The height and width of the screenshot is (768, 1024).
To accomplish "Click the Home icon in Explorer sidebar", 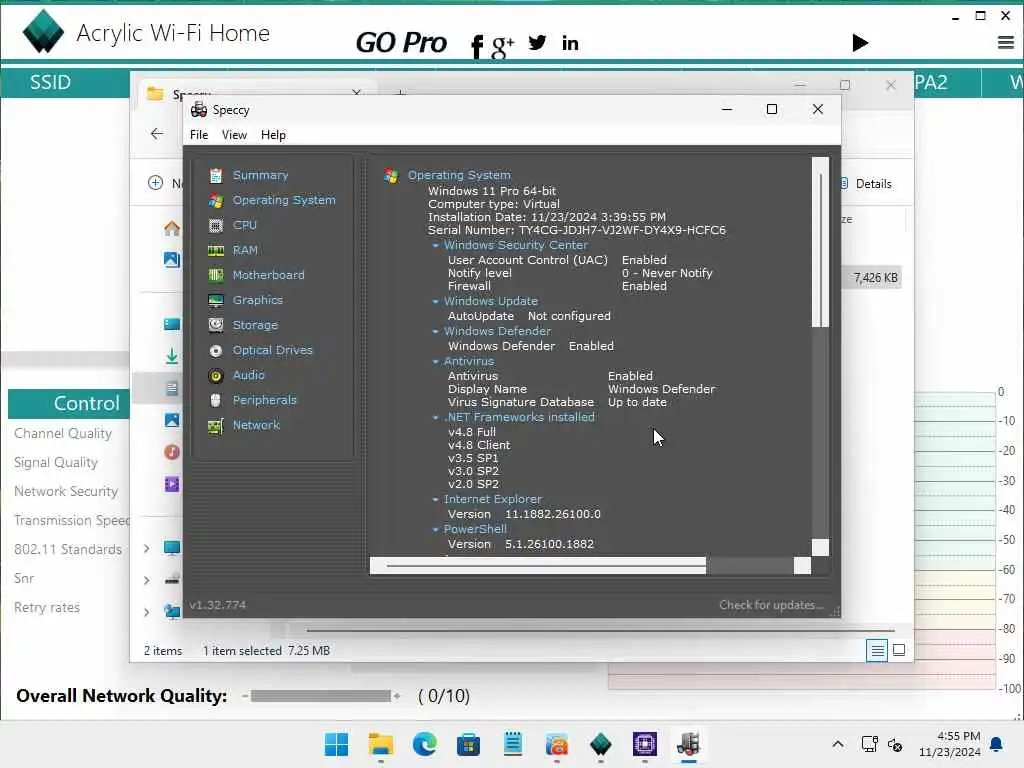I will [172, 228].
